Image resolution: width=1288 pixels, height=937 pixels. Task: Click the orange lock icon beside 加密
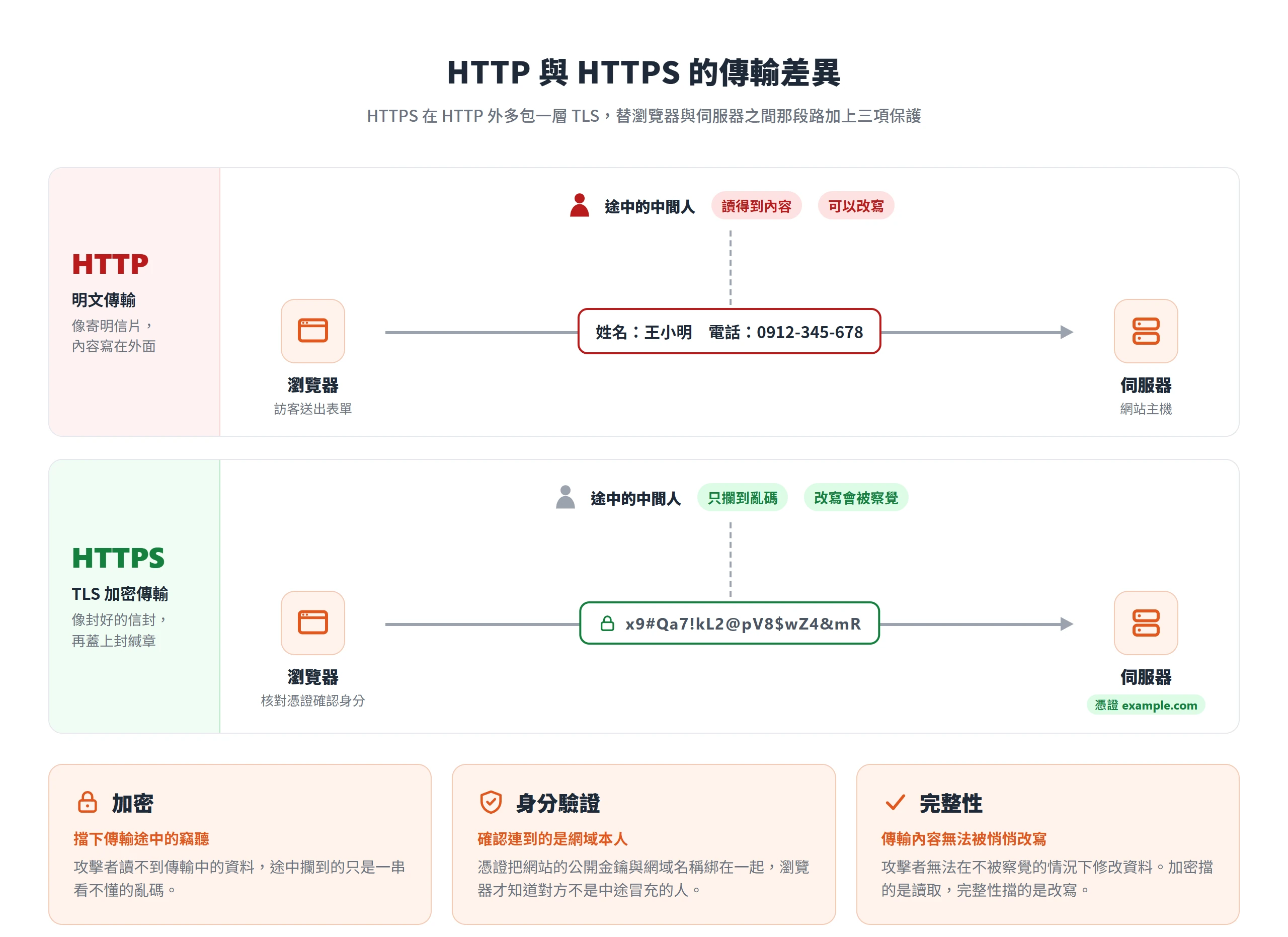click(x=87, y=803)
